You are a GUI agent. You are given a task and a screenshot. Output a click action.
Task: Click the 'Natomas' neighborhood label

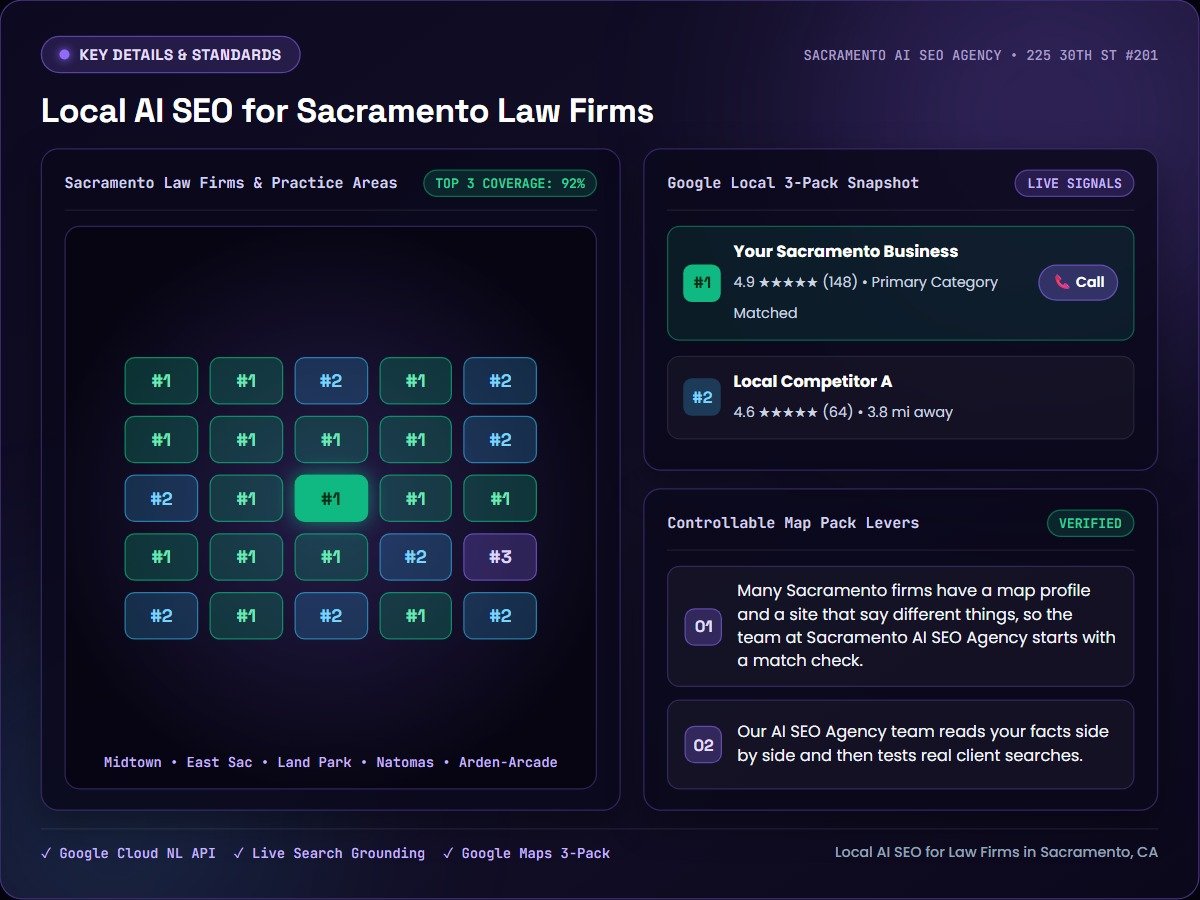click(405, 762)
